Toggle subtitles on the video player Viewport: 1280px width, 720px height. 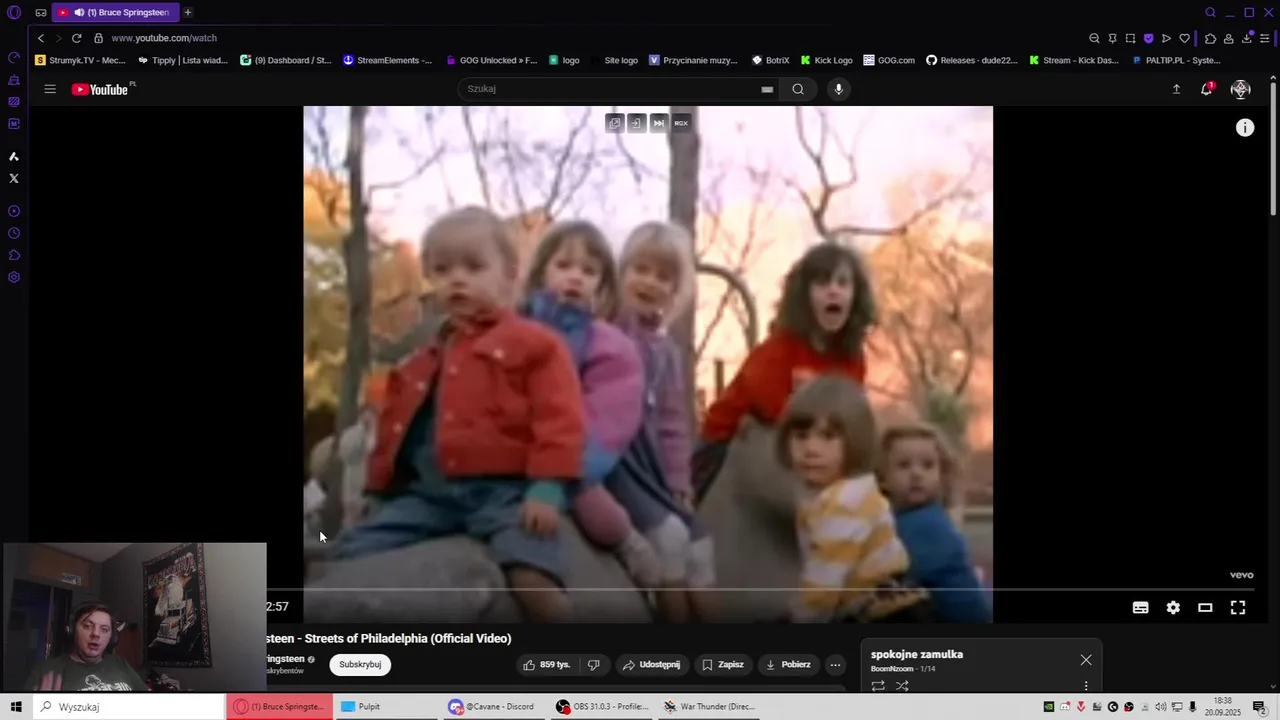pyautogui.click(x=1140, y=607)
